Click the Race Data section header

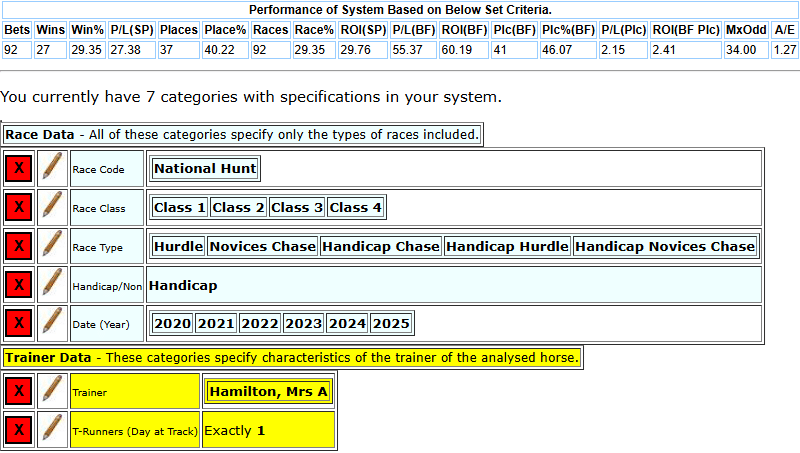242,135
